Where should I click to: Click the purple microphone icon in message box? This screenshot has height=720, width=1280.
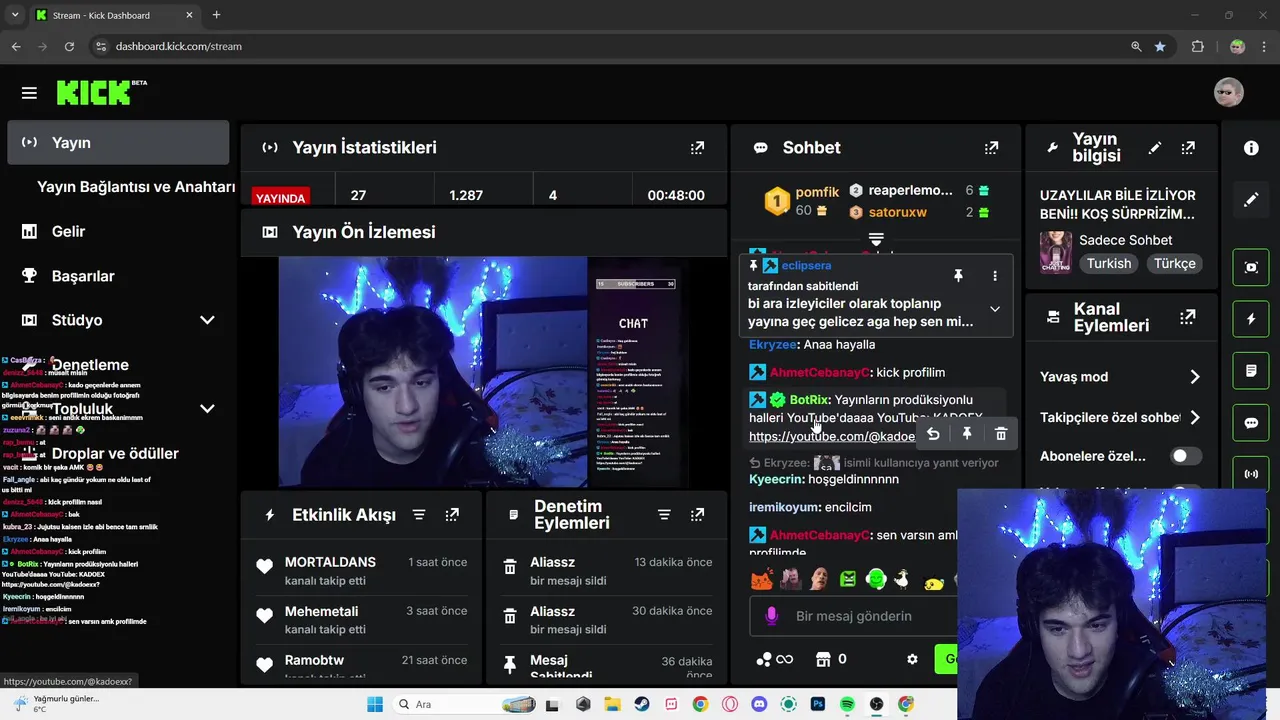click(771, 616)
